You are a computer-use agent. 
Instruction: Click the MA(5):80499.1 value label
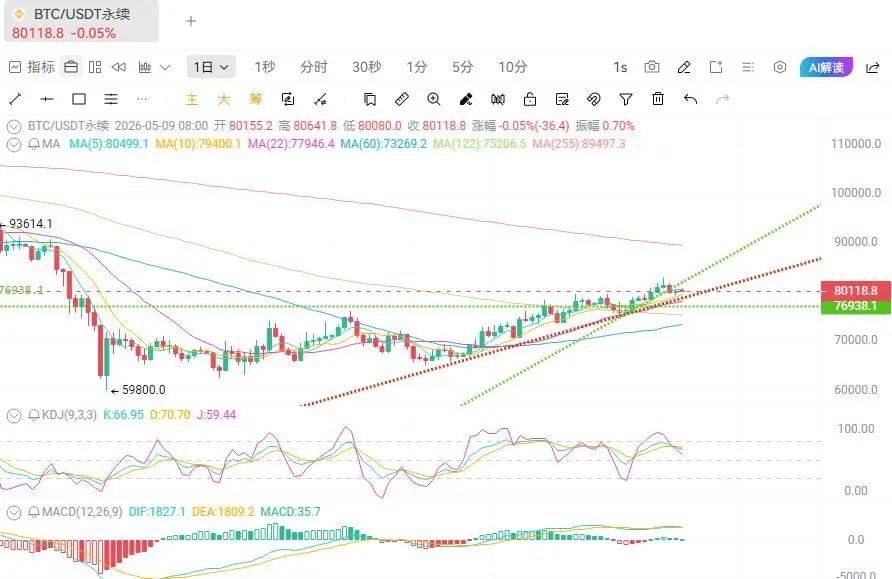click(109, 144)
